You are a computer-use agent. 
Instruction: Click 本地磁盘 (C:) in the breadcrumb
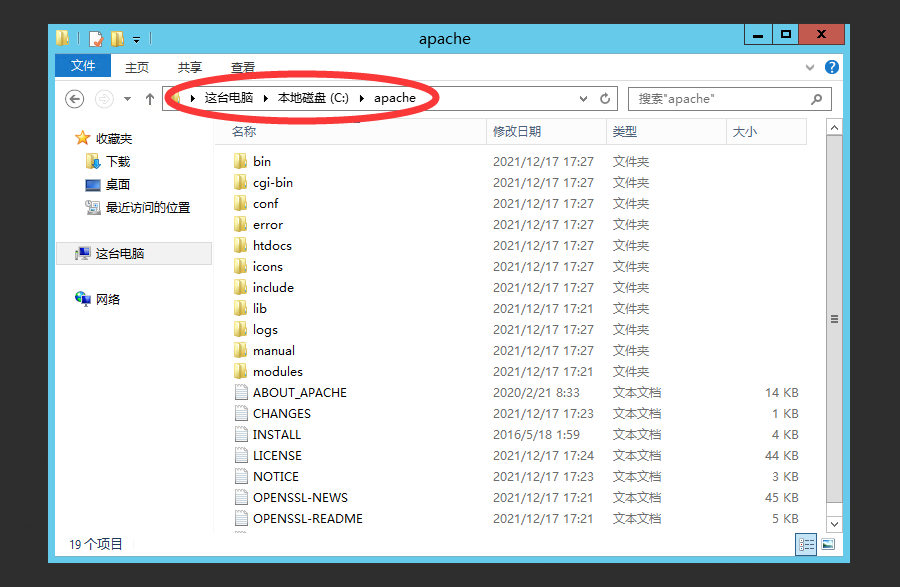point(313,98)
